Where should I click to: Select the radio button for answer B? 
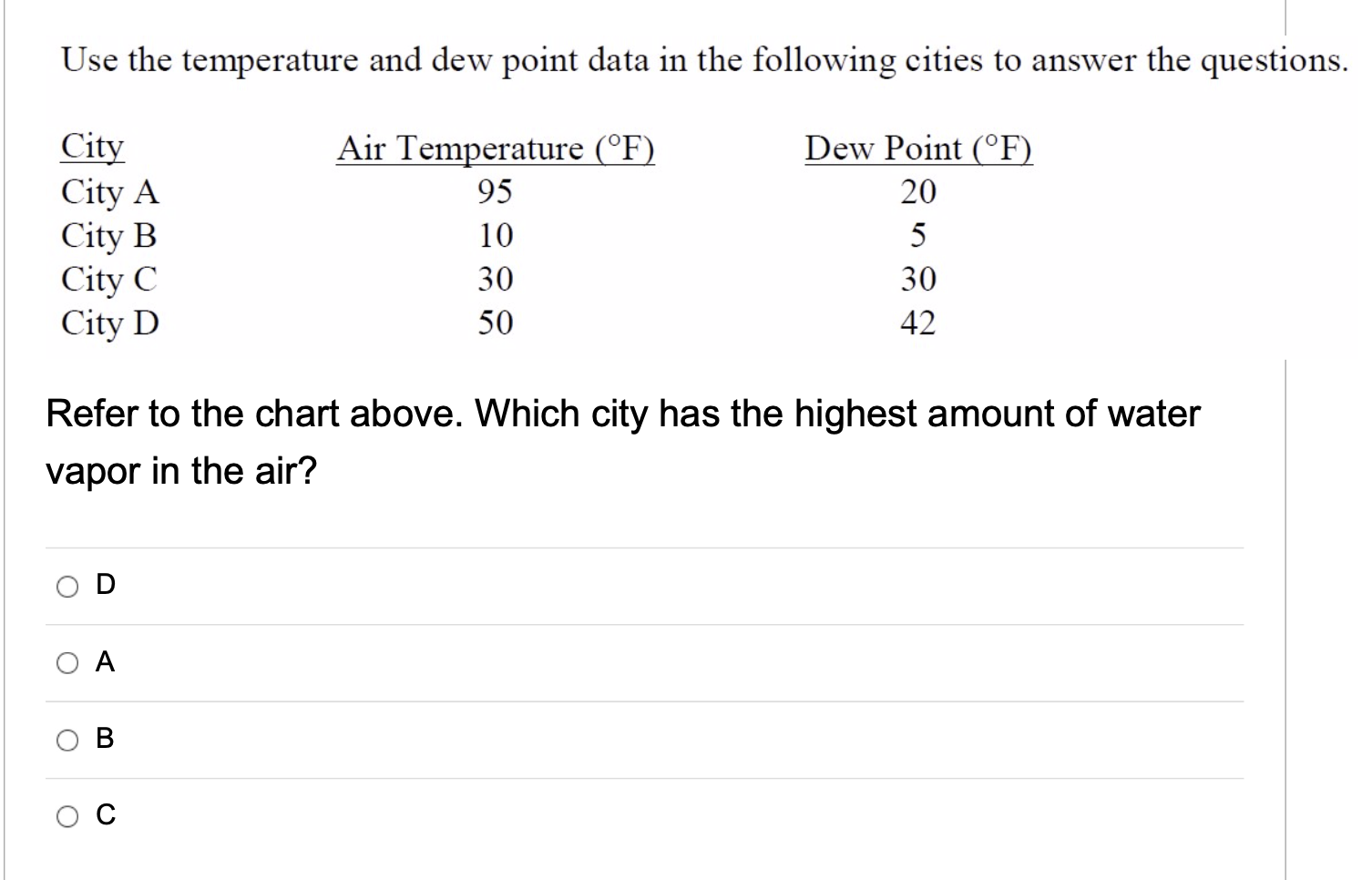[67, 741]
